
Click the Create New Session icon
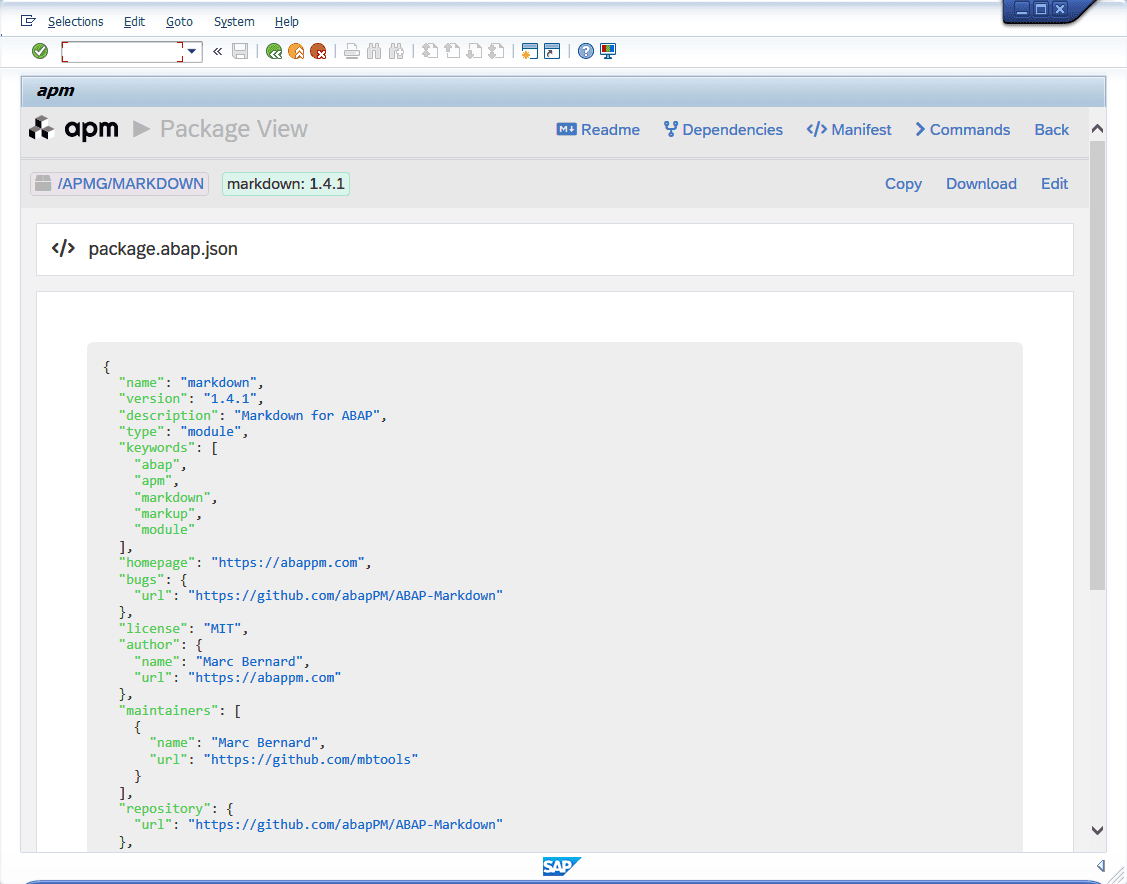(530, 51)
